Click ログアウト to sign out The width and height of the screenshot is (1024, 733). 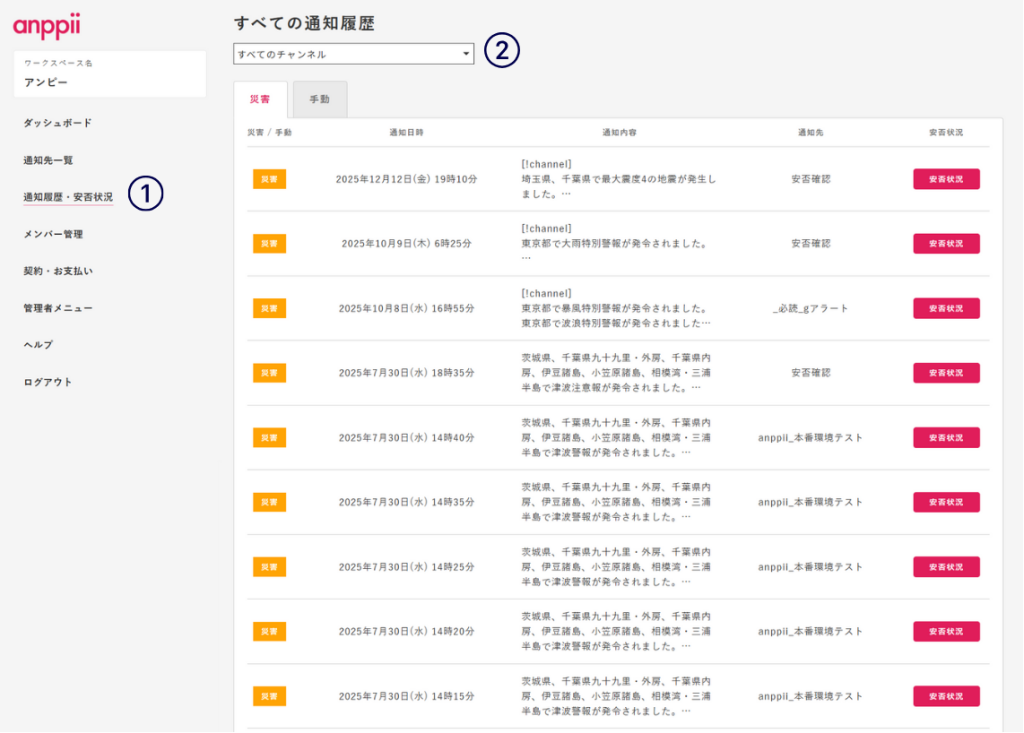pyautogui.click(x=48, y=382)
